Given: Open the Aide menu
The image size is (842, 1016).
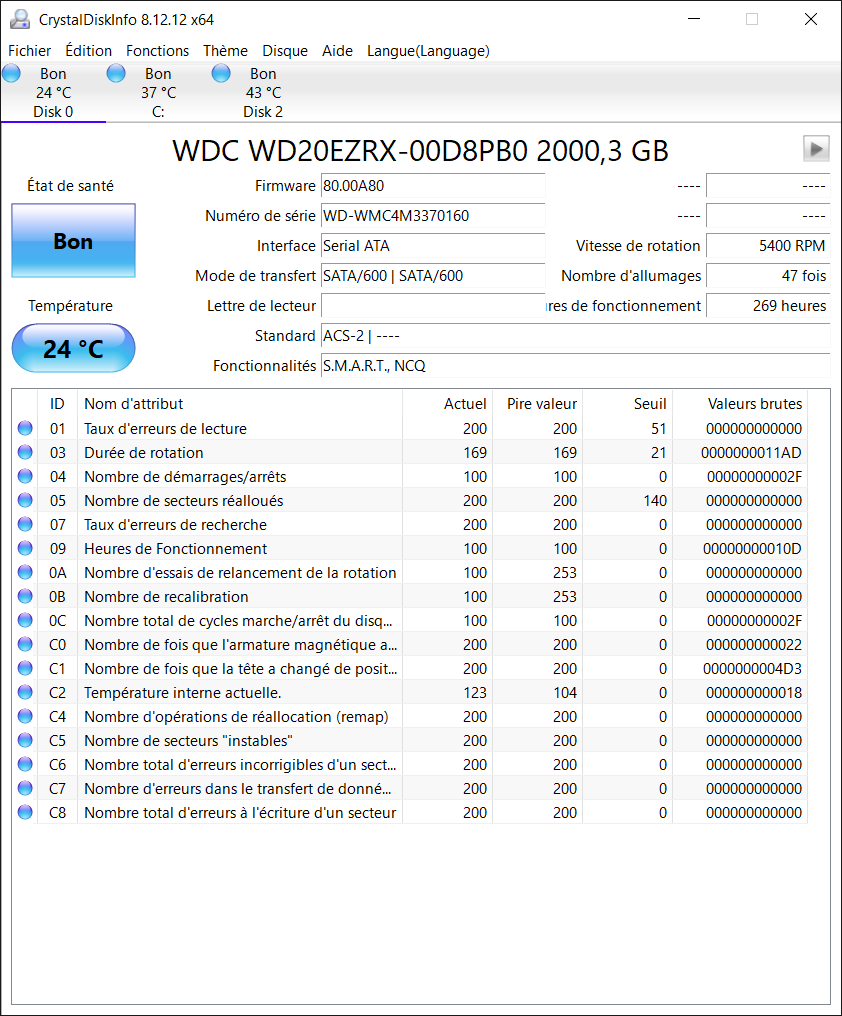Looking at the screenshot, I should pyautogui.click(x=338, y=51).
